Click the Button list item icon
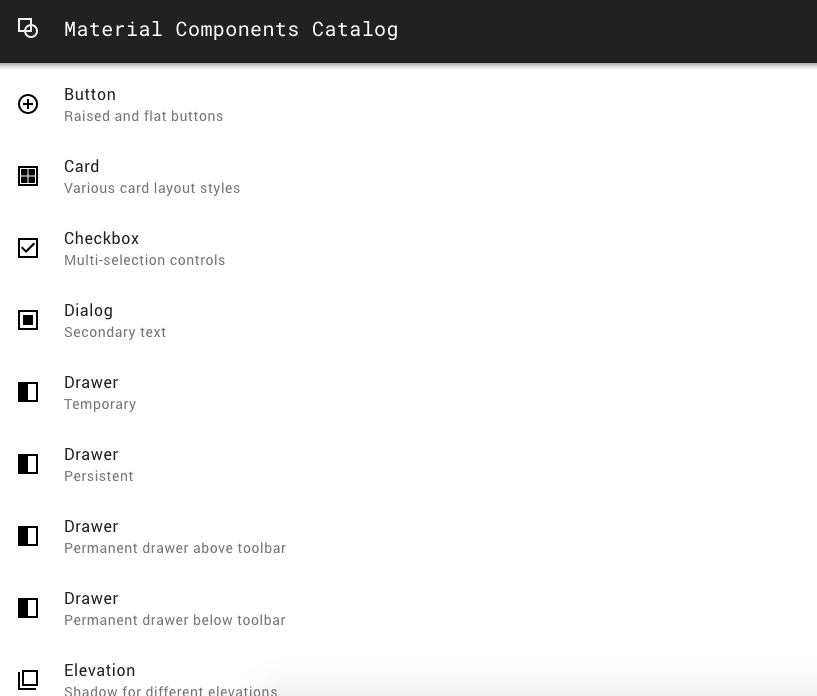This screenshot has height=696, width=817. (28, 104)
